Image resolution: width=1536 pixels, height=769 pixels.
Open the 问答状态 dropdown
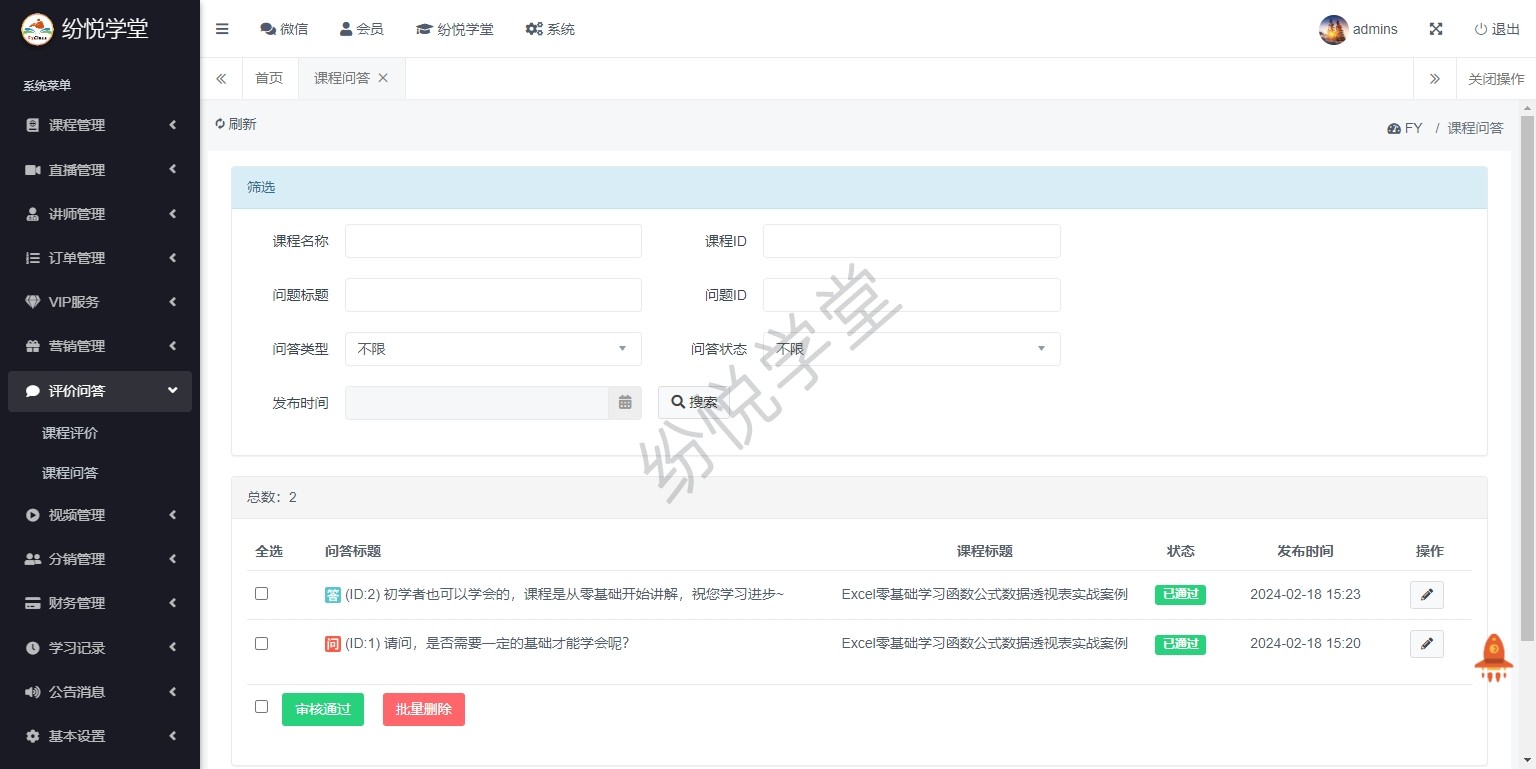point(911,349)
